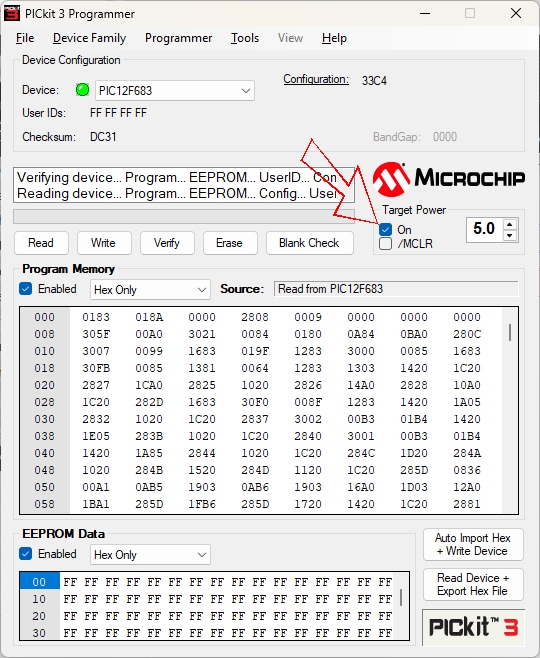
Task: Open the Device Family menu
Action: click(x=89, y=38)
